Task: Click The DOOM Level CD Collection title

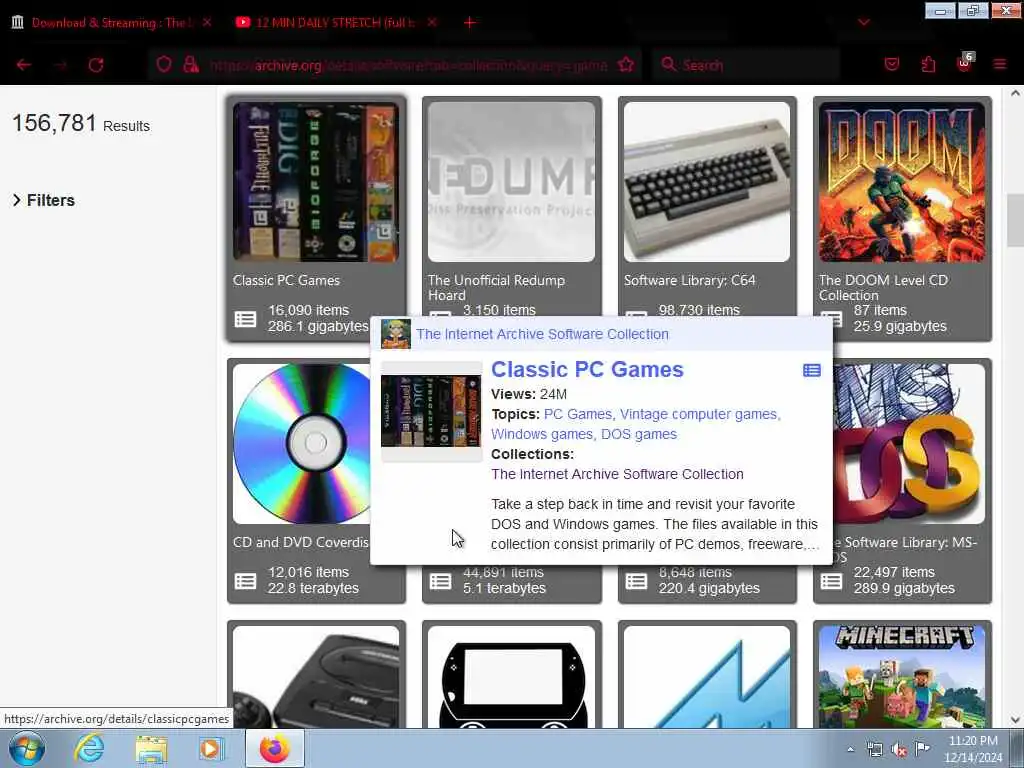Action: tap(883, 287)
